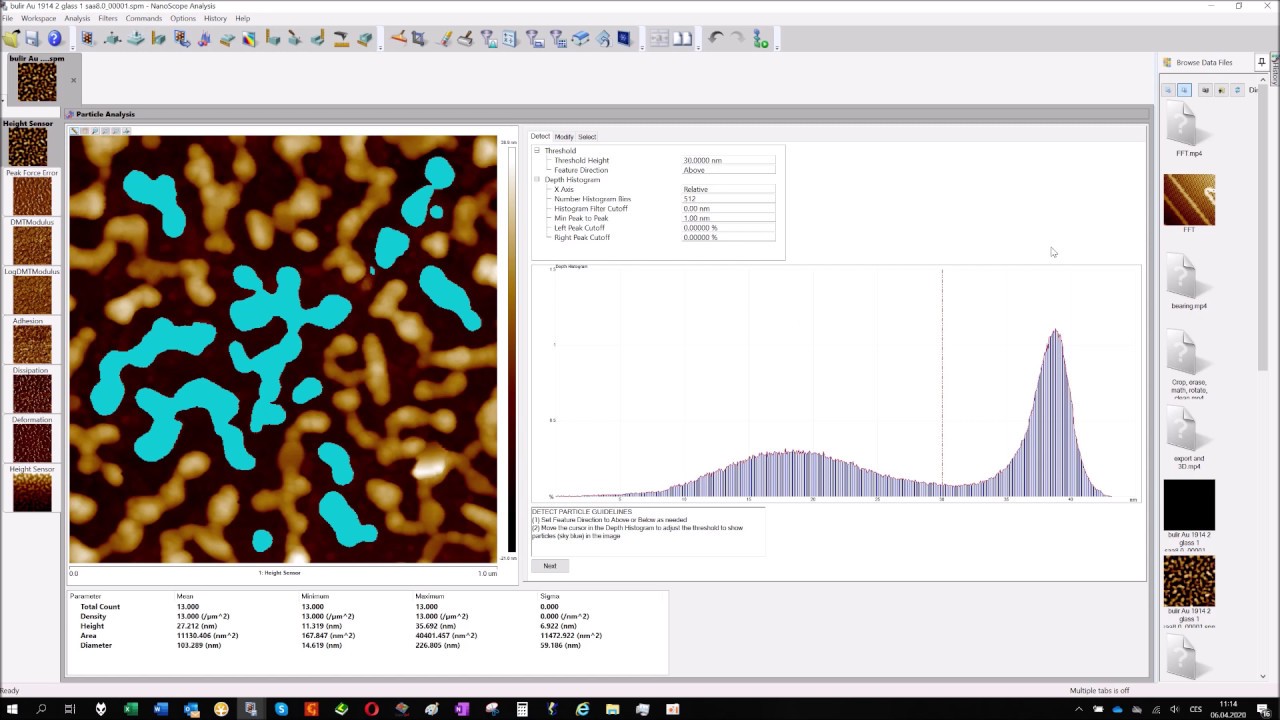This screenshot has width=1280, height=720.
Task: Click the taskbar search magnifier
Action: click(41, 709)
